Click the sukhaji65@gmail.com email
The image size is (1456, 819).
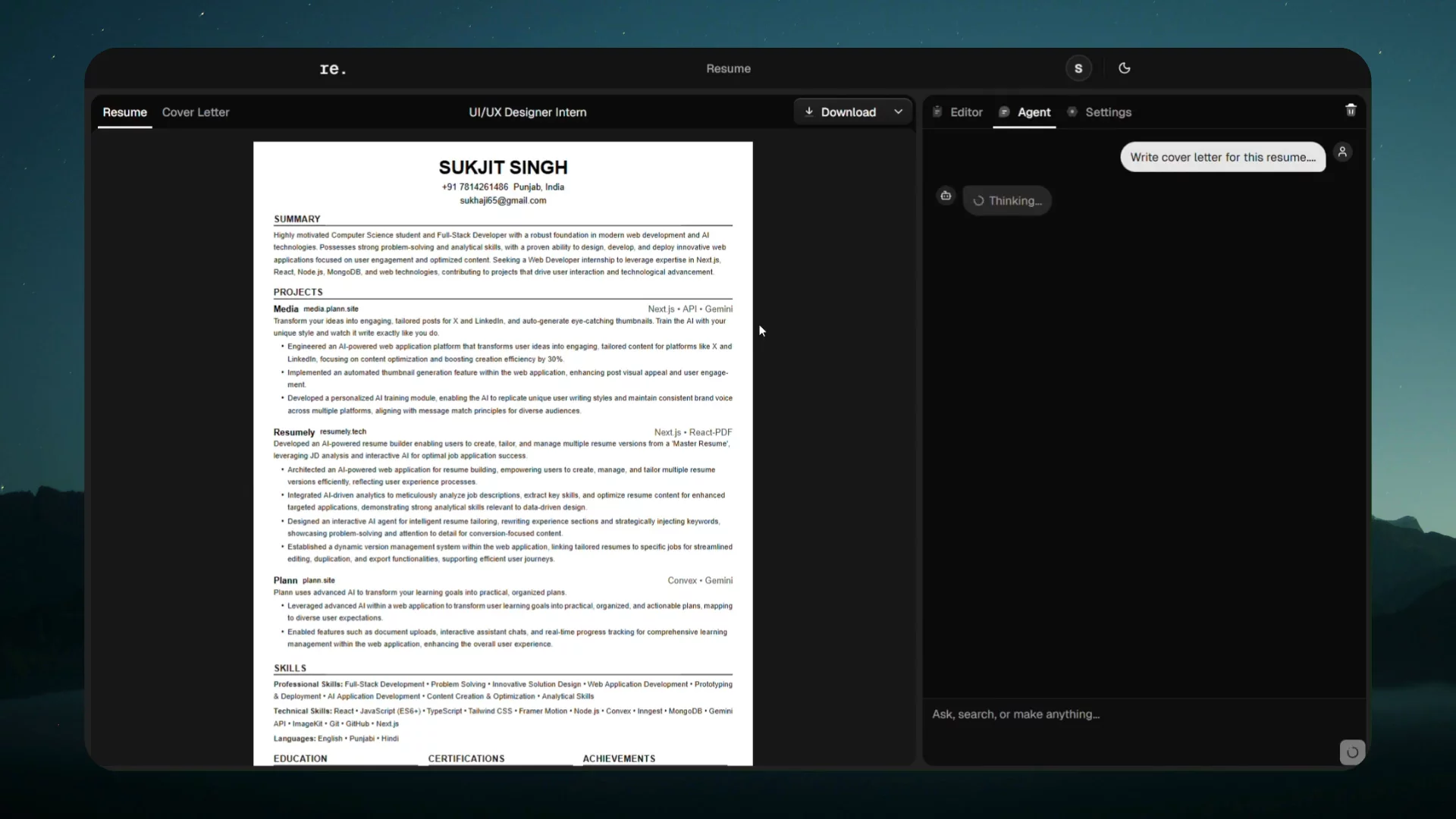click(503, 201)
